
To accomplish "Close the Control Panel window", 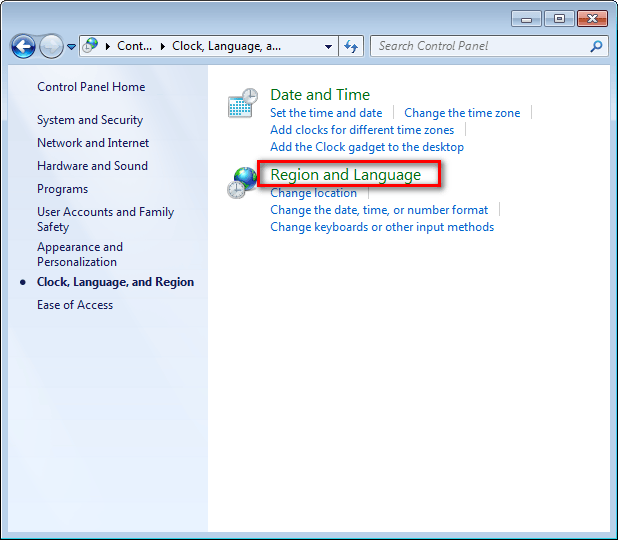I will 592,19.
